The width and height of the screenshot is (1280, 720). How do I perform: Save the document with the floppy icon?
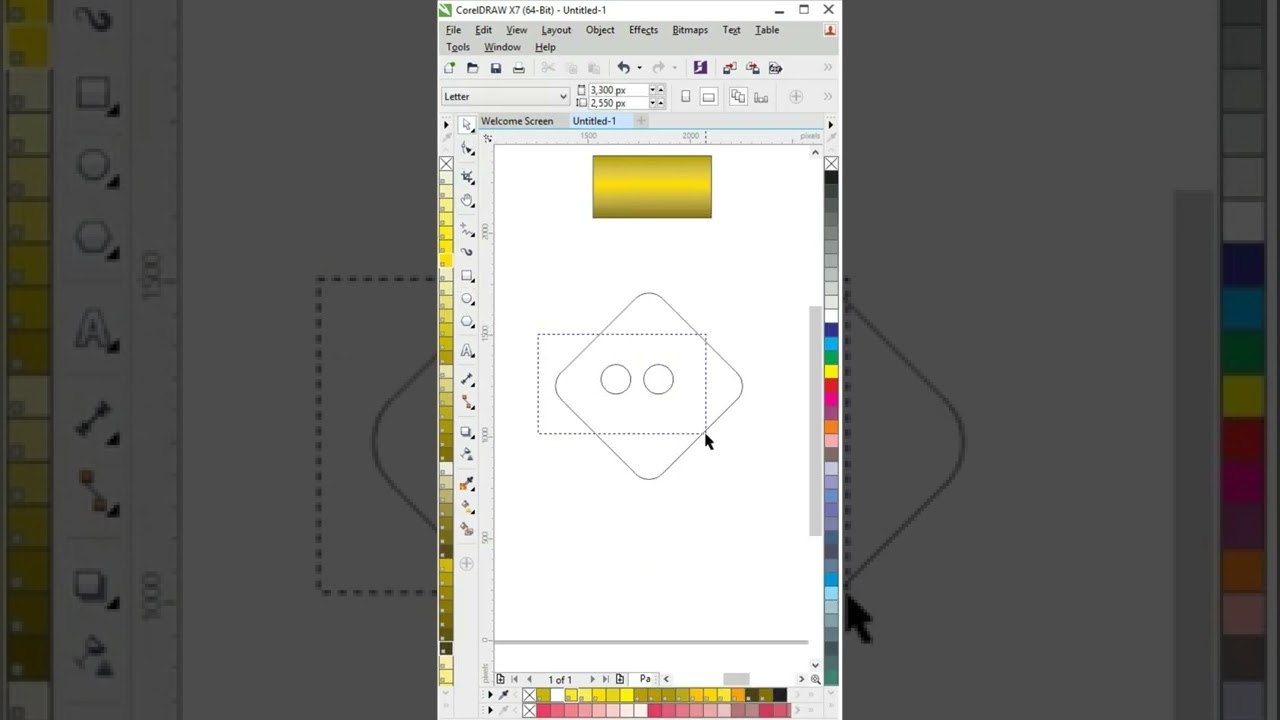click(495, 68)
